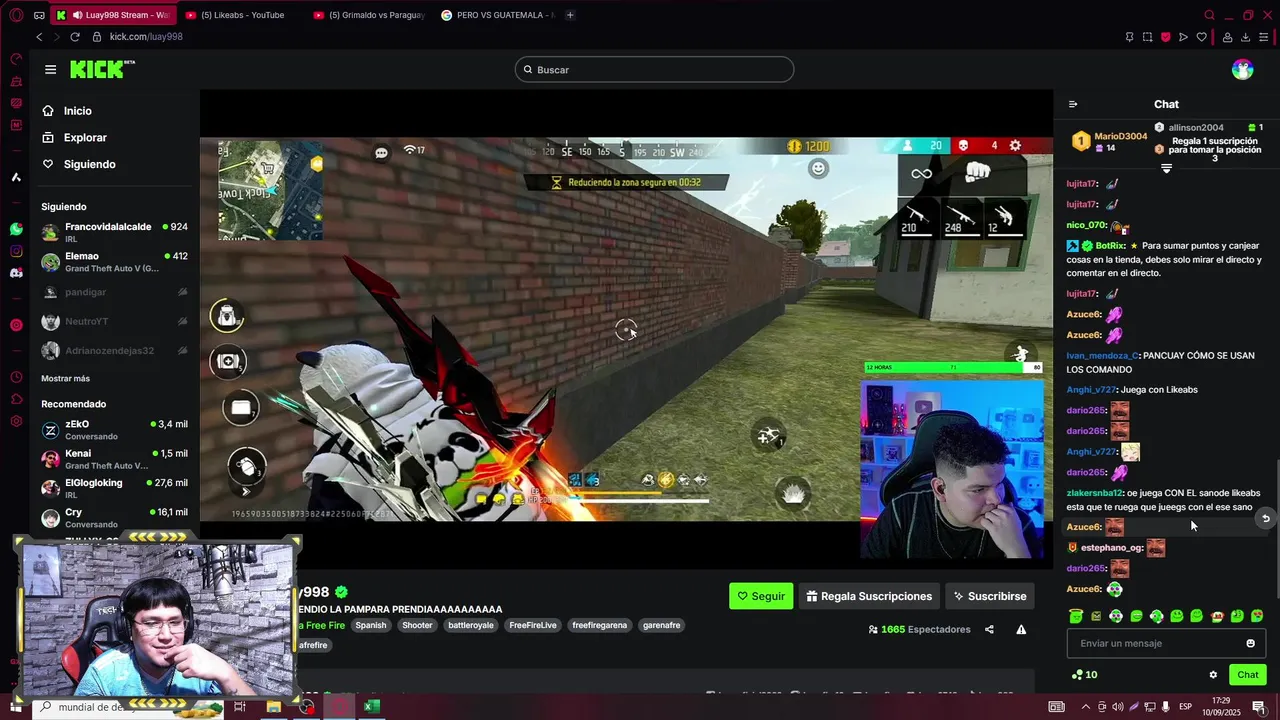
Task: Click the green Seguir button
Action: tap(761, 596)
